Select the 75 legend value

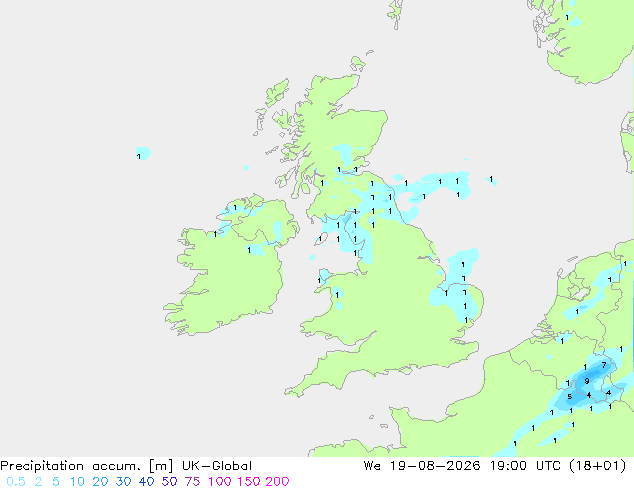(x=192, y=482)
